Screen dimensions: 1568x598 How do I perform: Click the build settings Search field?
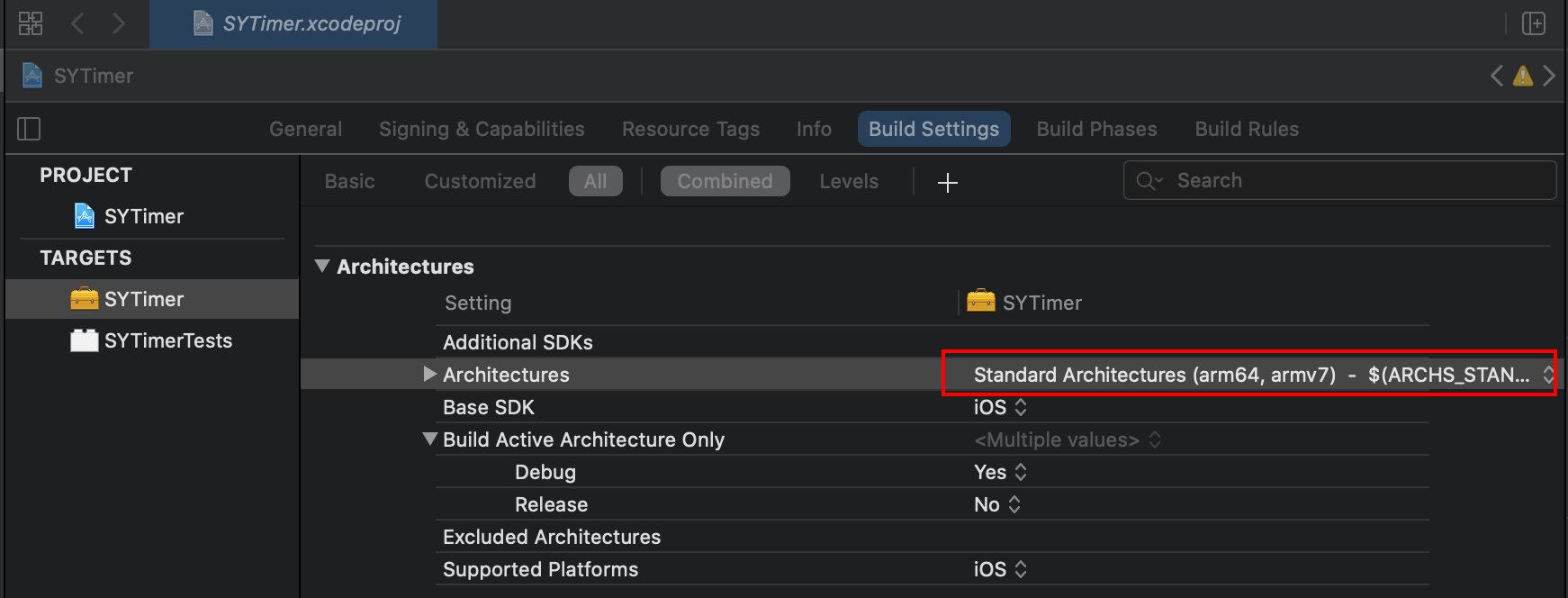(1339, 180)
